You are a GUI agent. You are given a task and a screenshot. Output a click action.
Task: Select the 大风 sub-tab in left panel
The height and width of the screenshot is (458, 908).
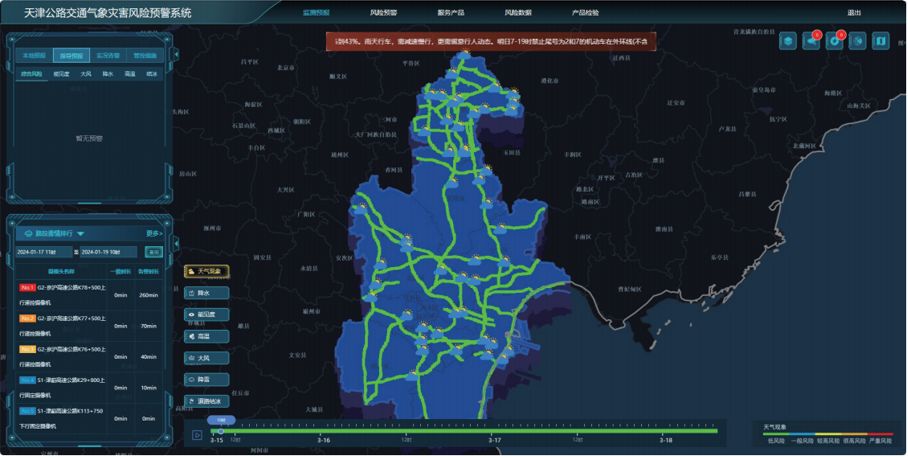[86, 74]
